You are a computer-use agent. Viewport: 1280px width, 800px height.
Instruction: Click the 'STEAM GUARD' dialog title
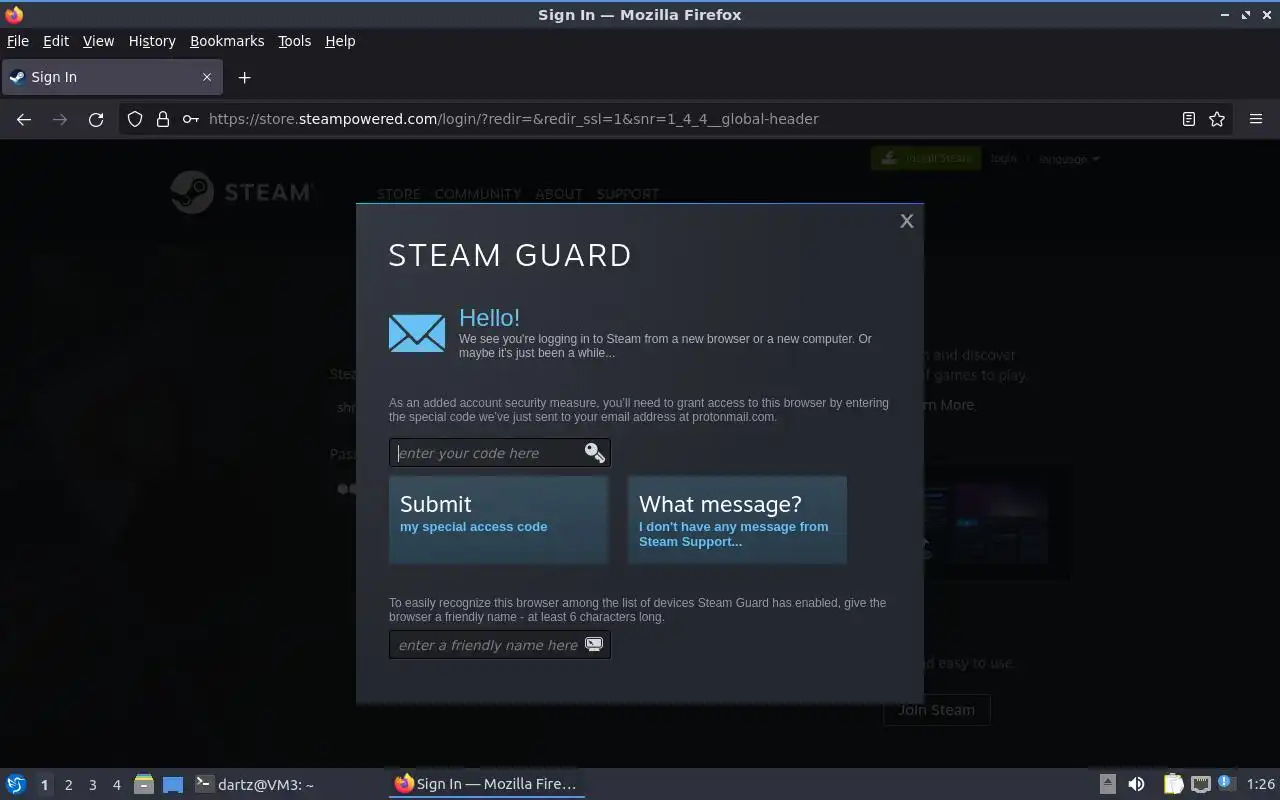(510, 255)
